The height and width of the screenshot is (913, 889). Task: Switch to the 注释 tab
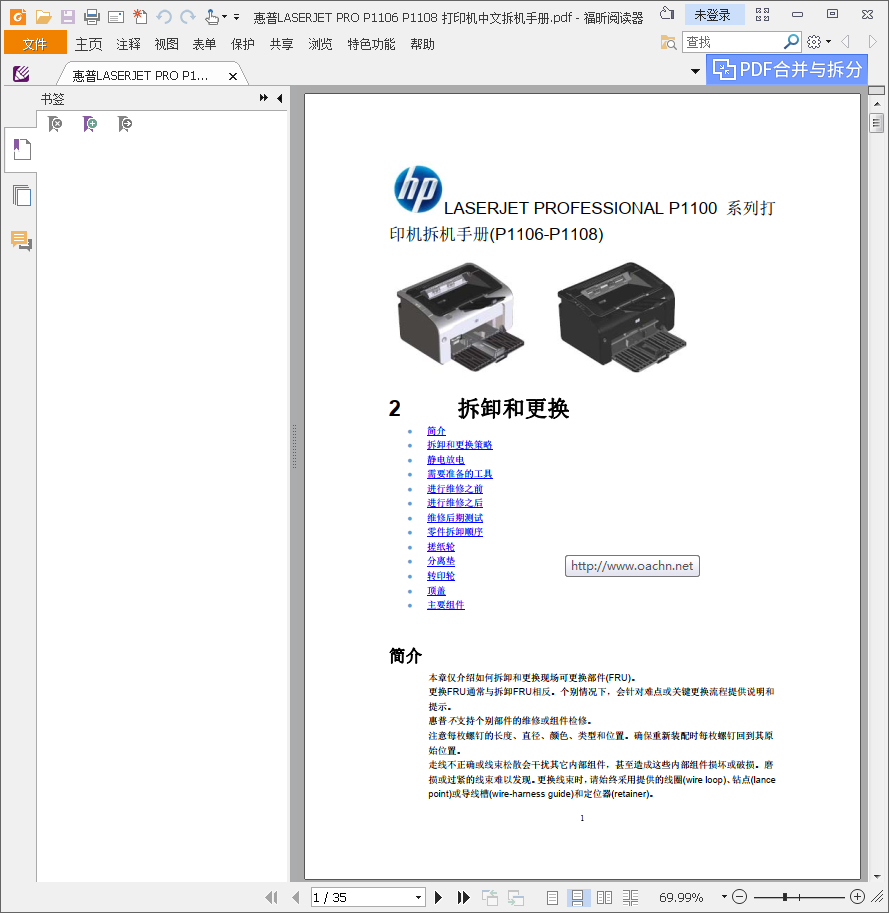[128, 44]
